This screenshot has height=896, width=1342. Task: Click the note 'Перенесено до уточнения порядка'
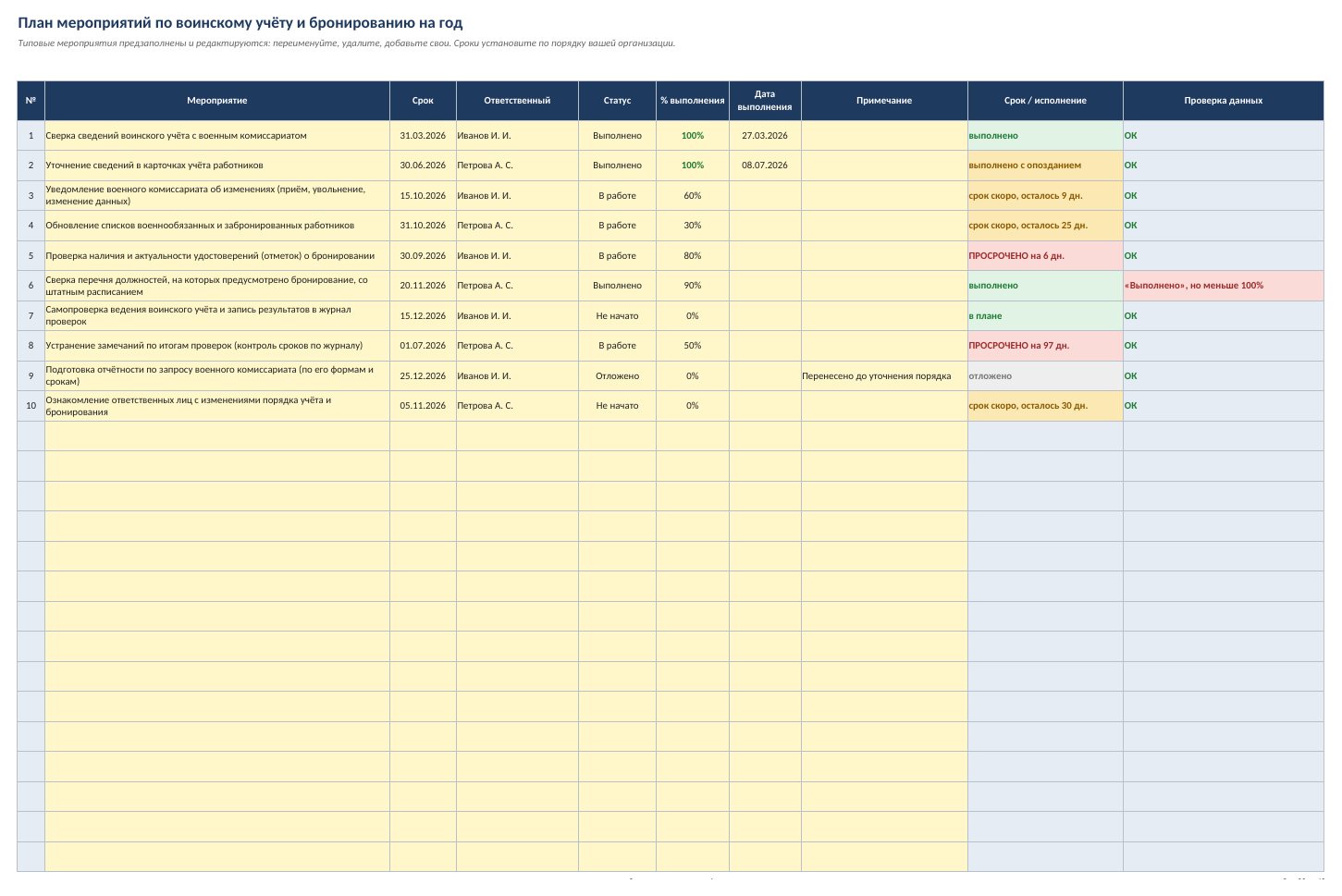(884, 376)
